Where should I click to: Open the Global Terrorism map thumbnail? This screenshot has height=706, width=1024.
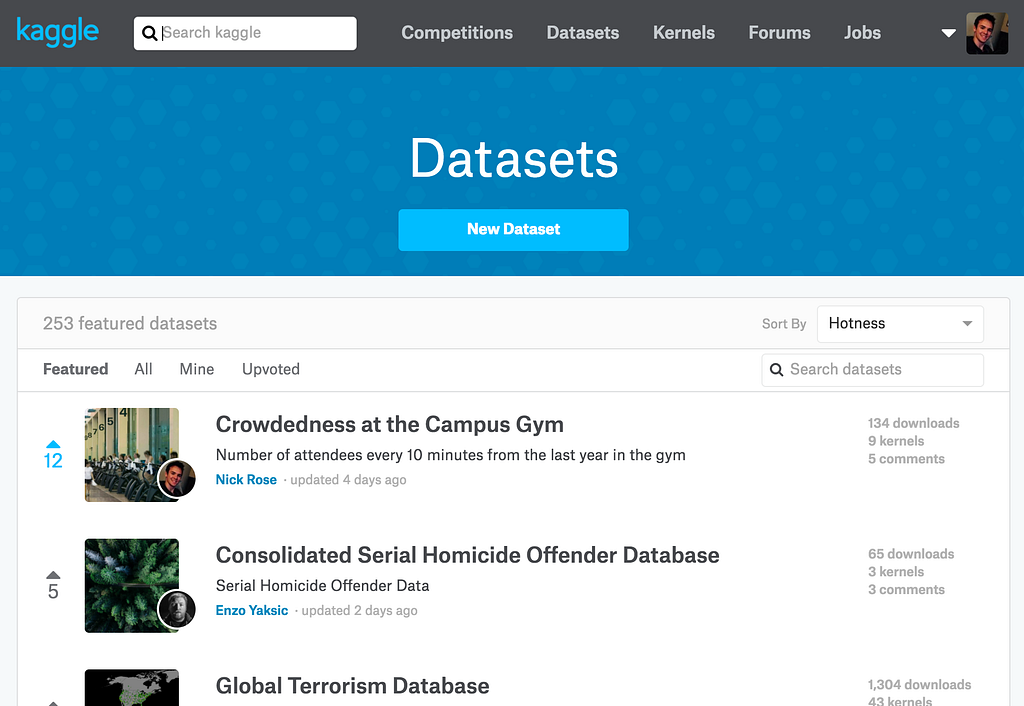tap(132, 687)
